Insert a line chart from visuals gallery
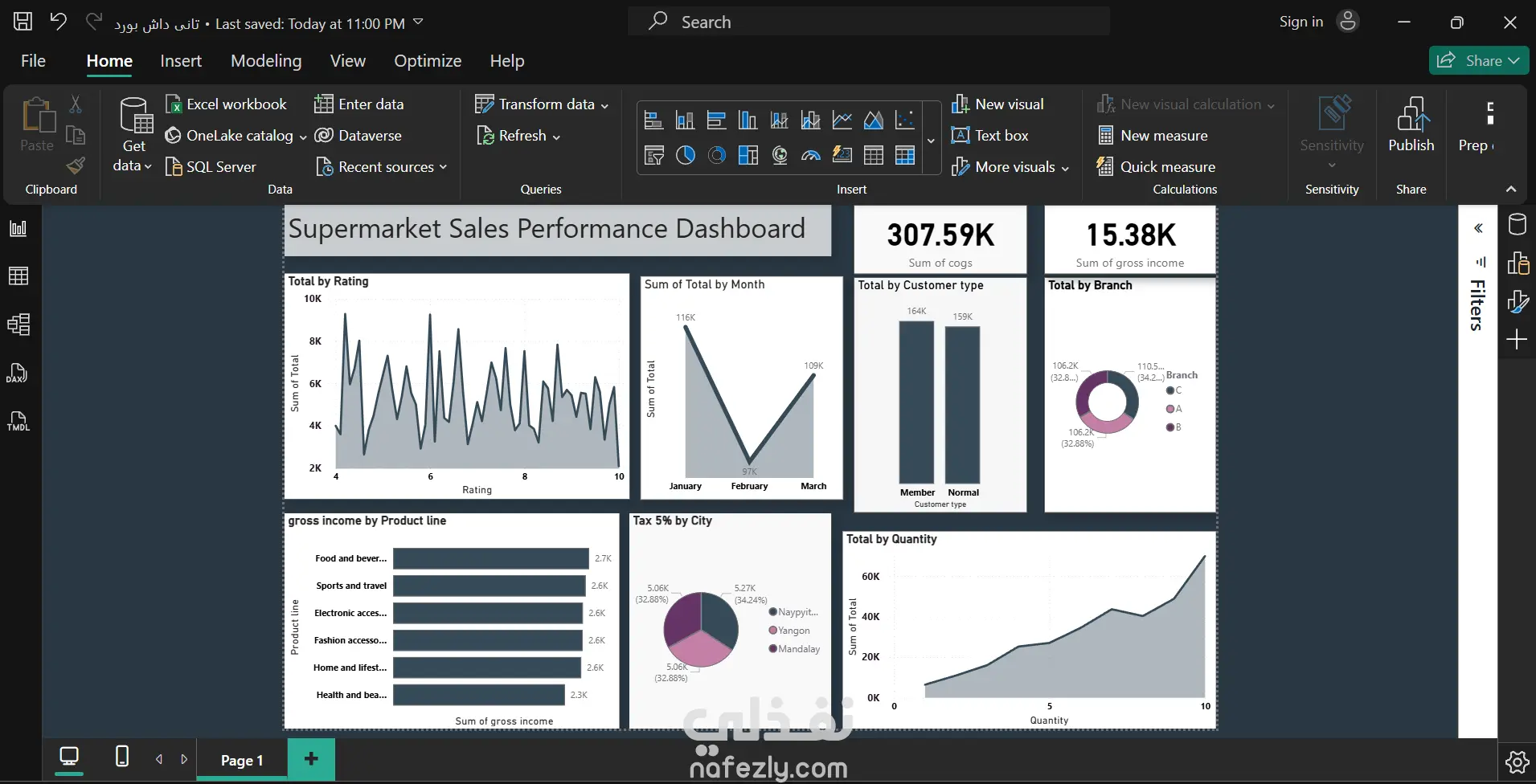Screen dimensions: 1536x784 click(842, 120)
